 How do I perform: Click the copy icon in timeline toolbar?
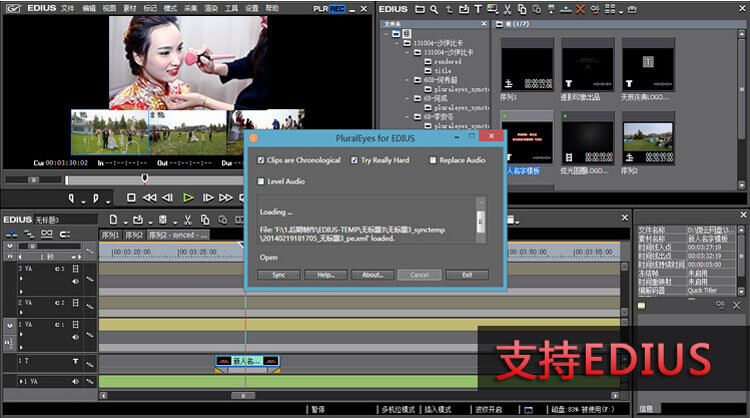tap(205, 220)
